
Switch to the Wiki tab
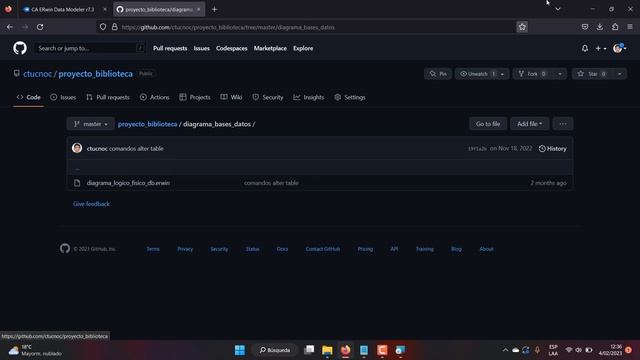point(231,97)
